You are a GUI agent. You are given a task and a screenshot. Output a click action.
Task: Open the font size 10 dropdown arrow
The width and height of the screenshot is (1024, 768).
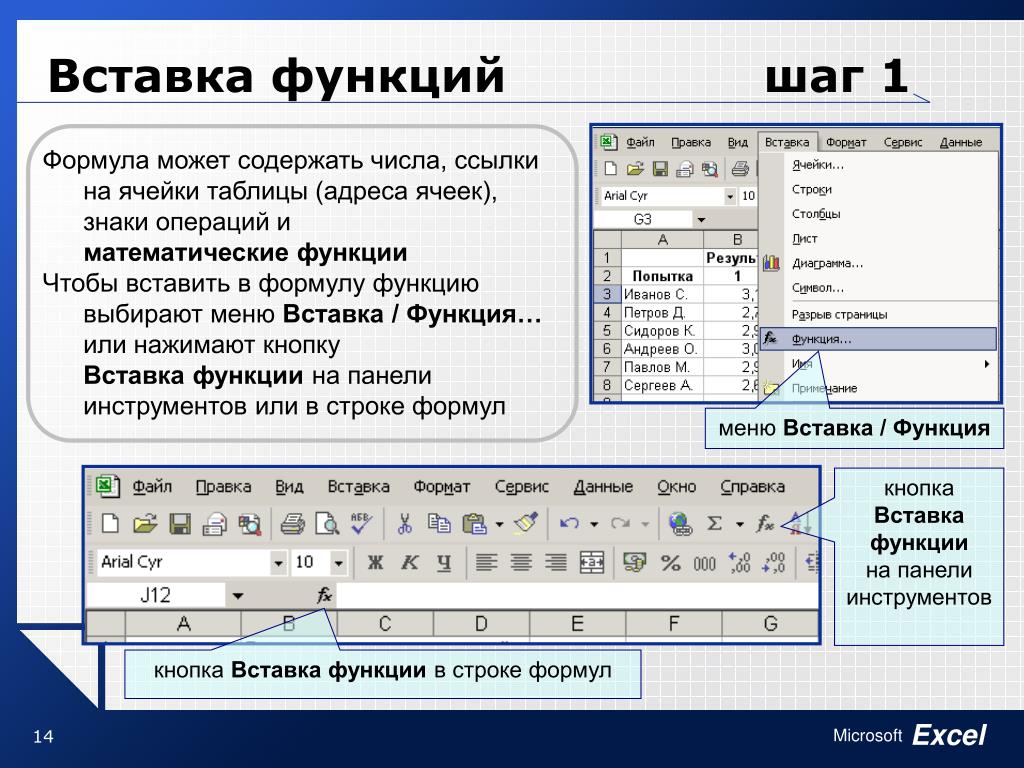tap(338, 563)
